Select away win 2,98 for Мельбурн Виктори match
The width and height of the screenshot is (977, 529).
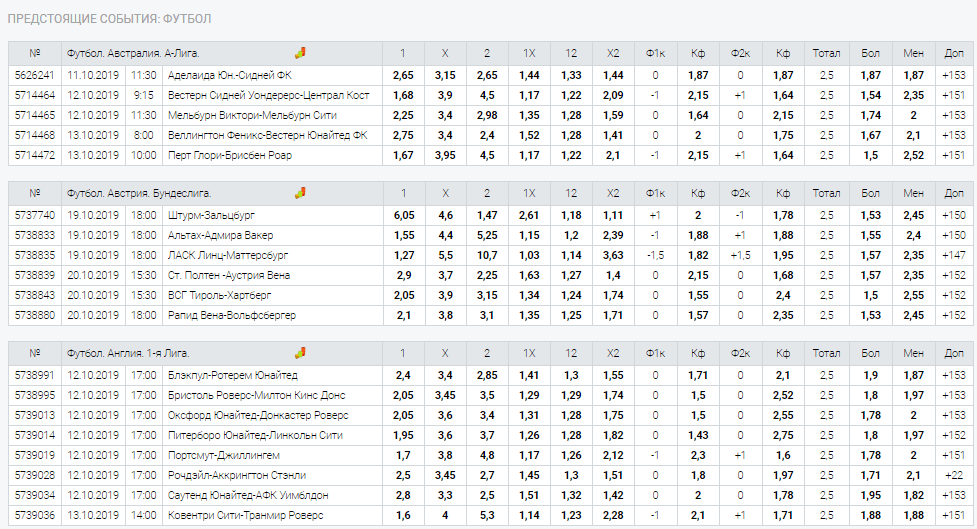click(x=487, y=115)
